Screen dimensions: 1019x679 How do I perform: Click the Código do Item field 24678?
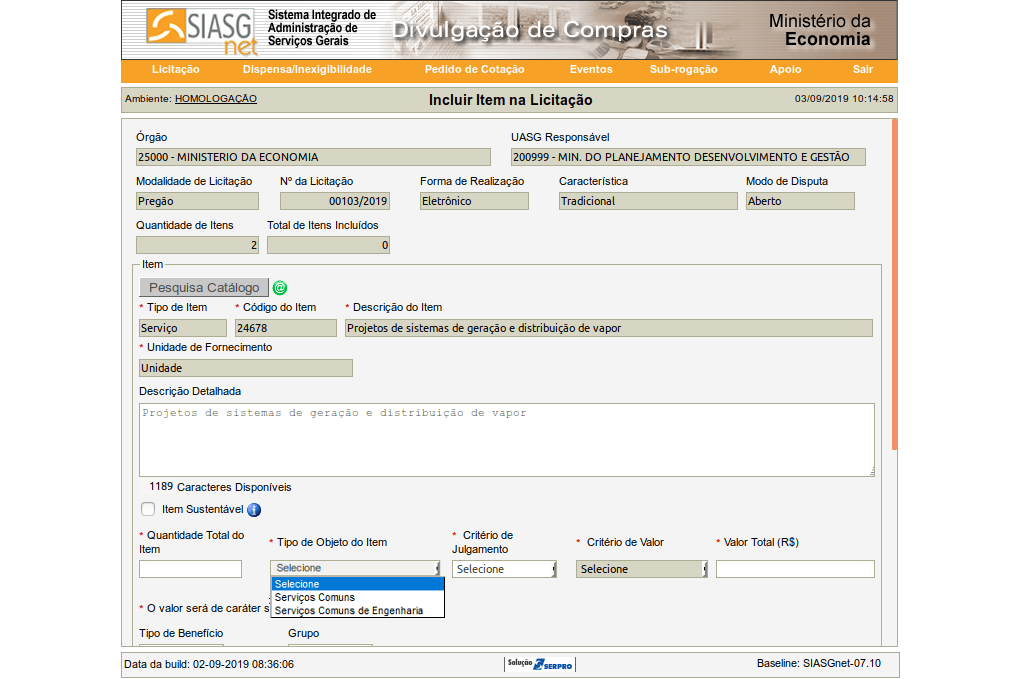[x=286, y=328]
